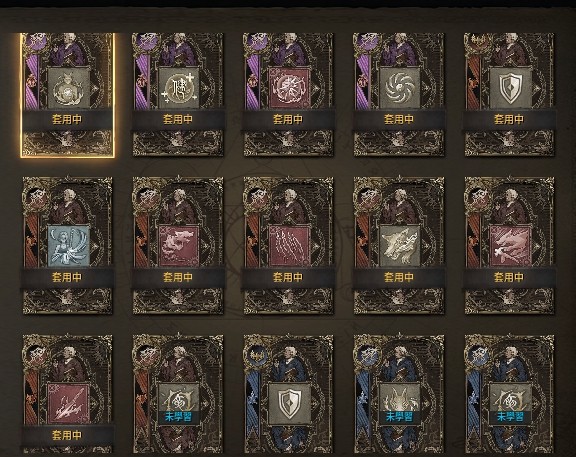Select the red spiked burst skill icon
Image resolution: width=576 pixels, height=457 pixels.
(x=289, y=88)
